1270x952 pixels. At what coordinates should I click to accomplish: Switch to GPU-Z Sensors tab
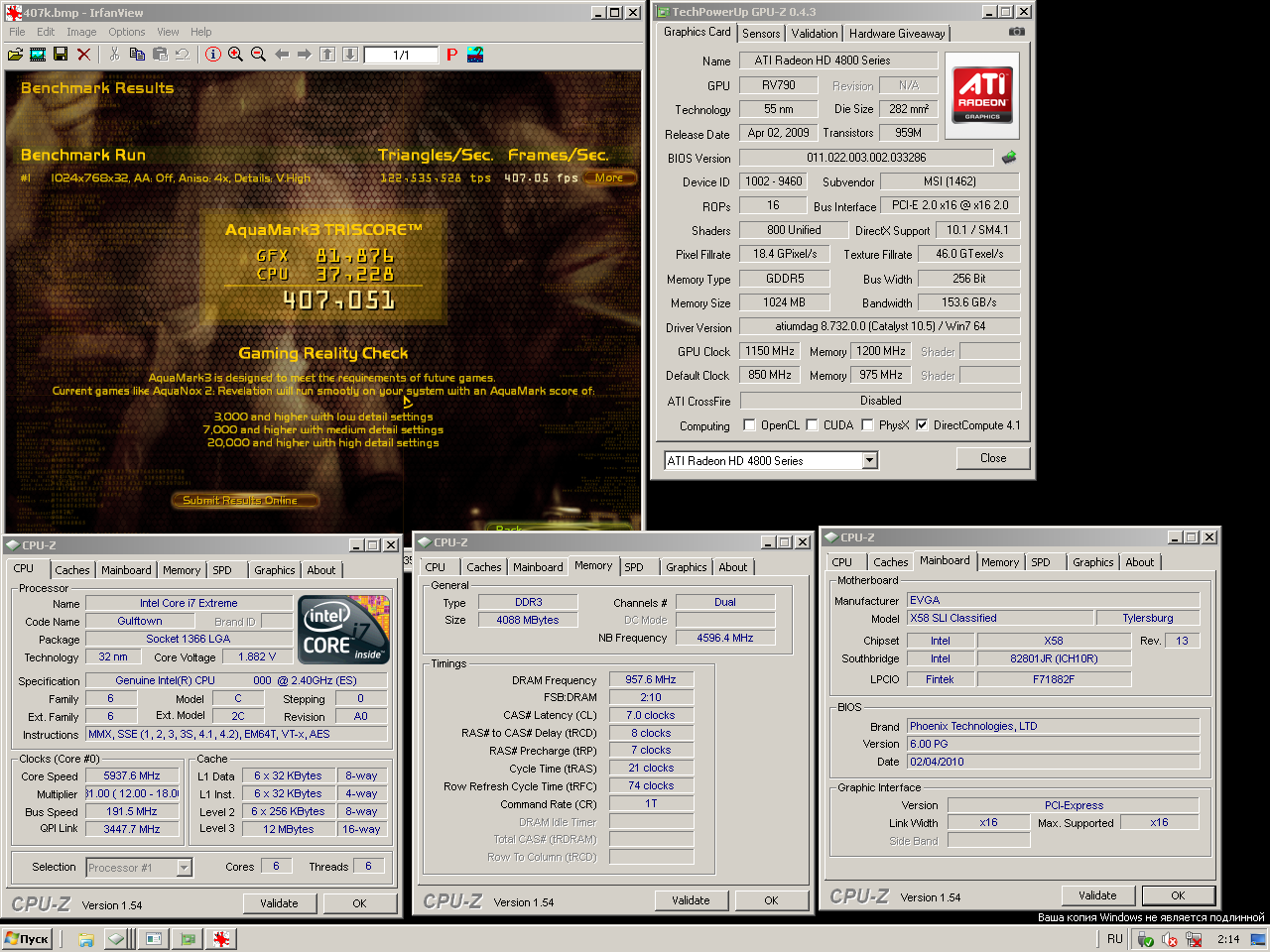pyautogui.click(x=761, y=34)
